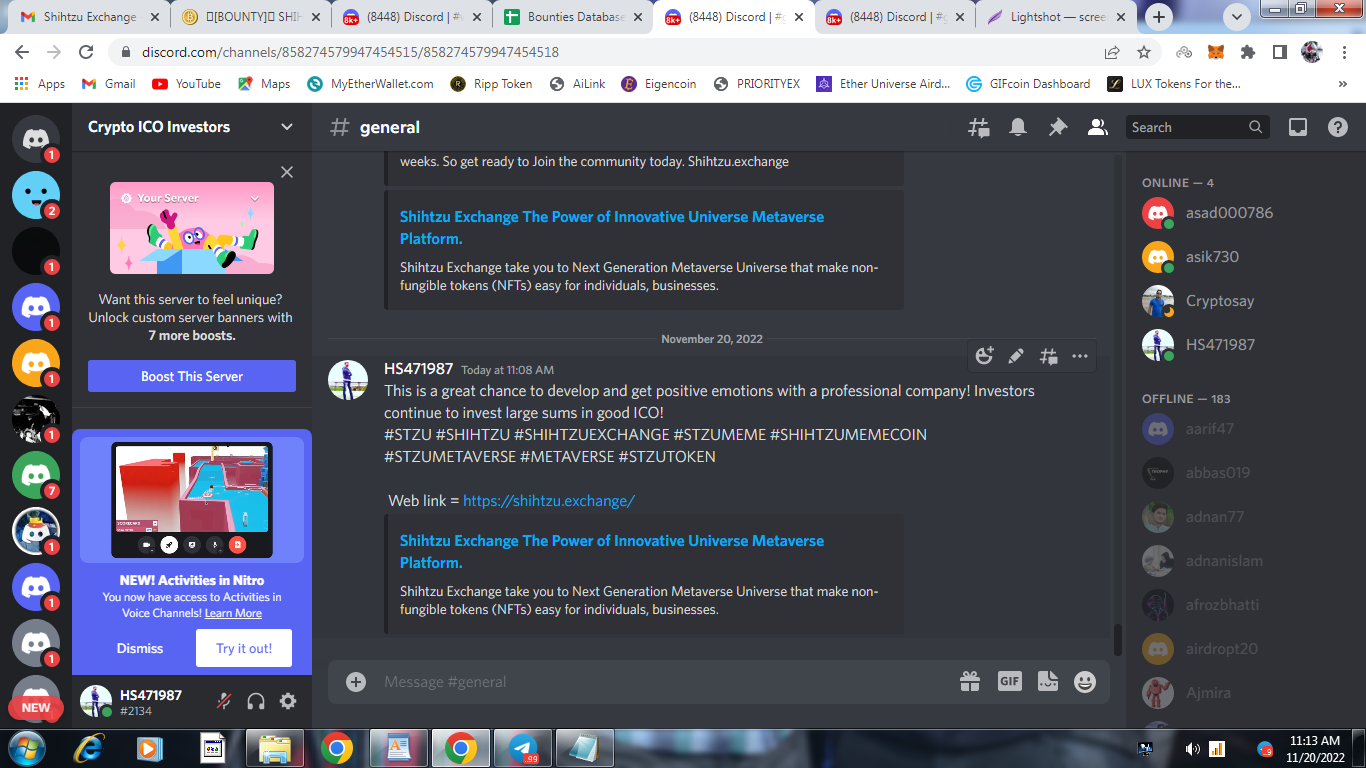Select member Cryptosay

1219,301
